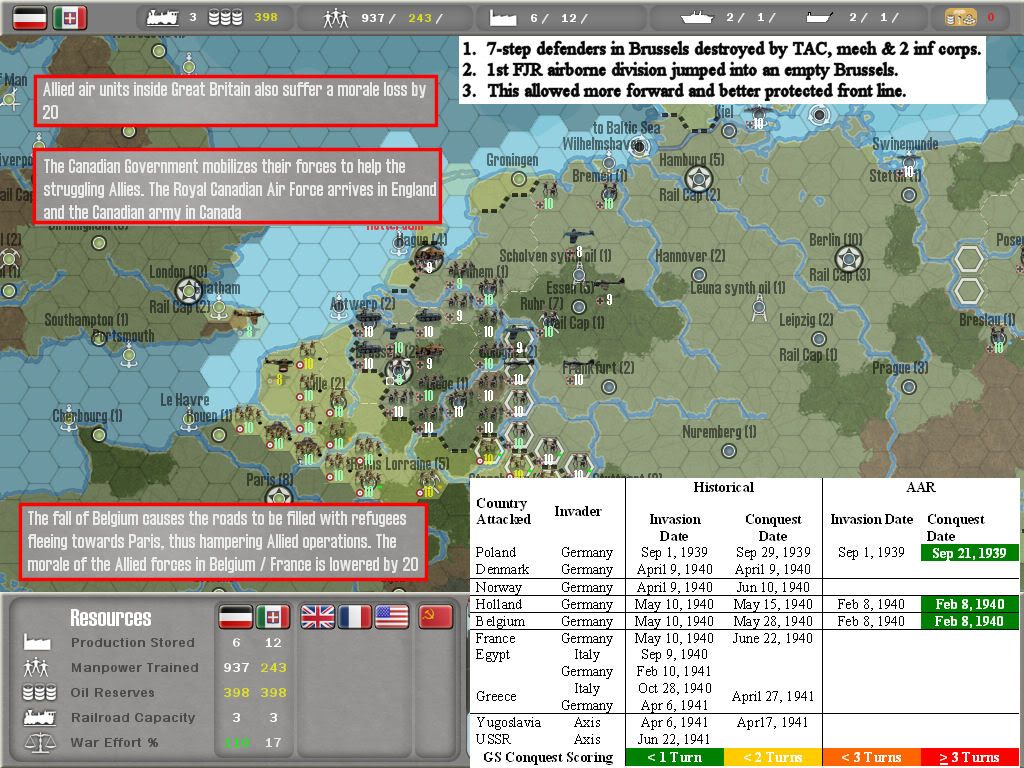Click the yellow 243 value in Resources panel
This screenshot has width=1024, height=768.
(273, 667)
